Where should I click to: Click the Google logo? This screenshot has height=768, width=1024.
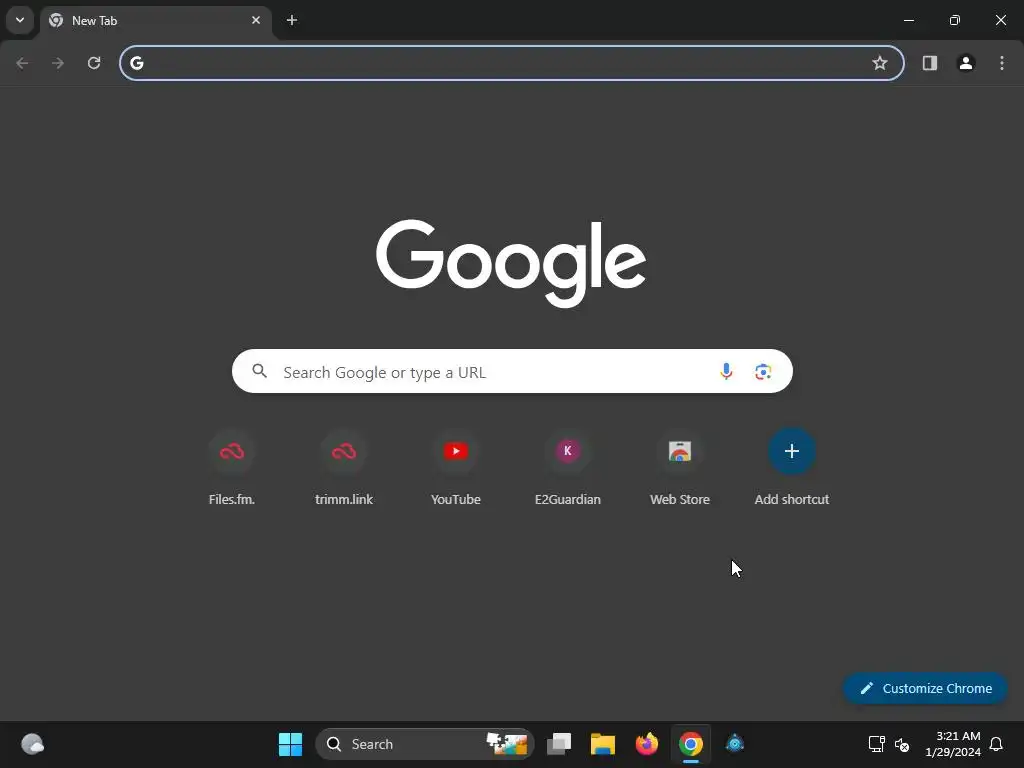(511, 263)
